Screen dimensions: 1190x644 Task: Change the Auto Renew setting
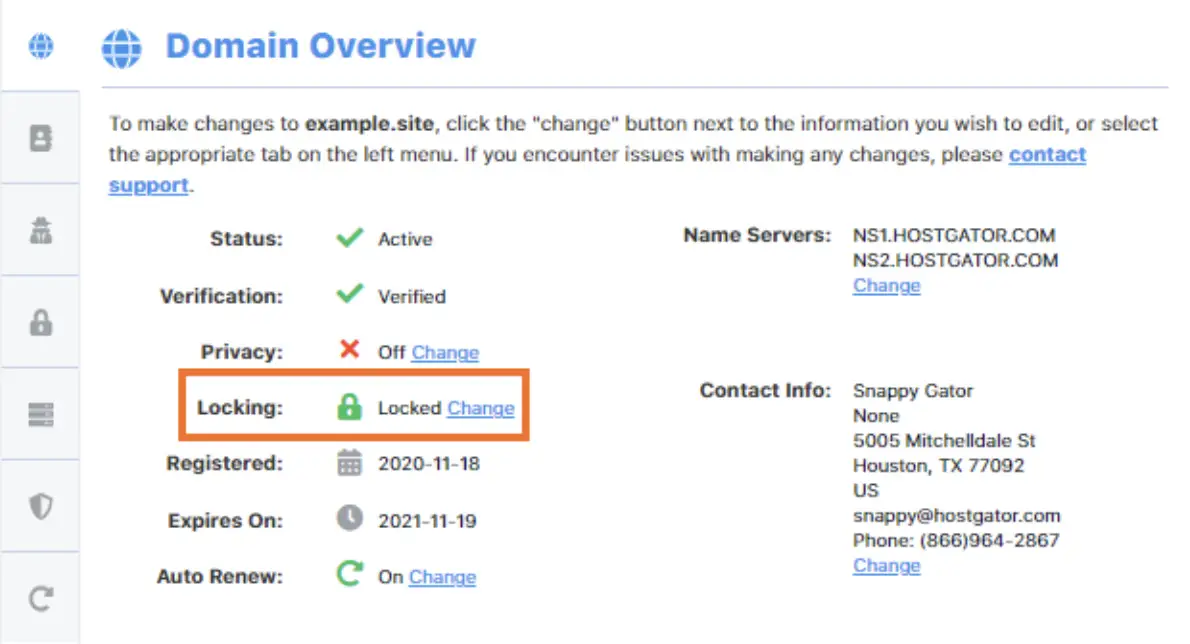click(x=442, y=577)
